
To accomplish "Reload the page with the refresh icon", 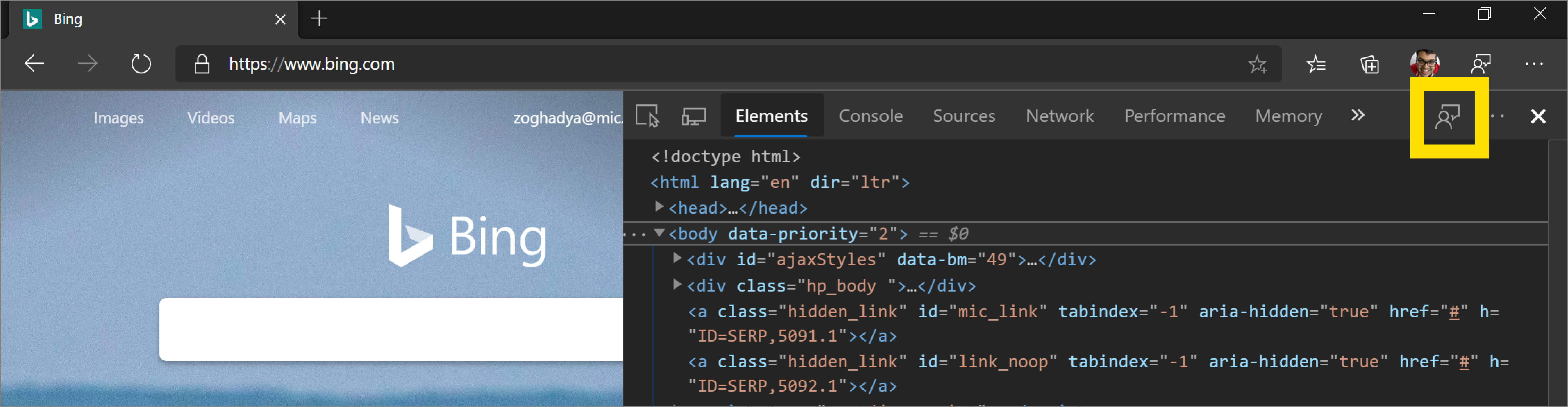I will pos(141,63).
